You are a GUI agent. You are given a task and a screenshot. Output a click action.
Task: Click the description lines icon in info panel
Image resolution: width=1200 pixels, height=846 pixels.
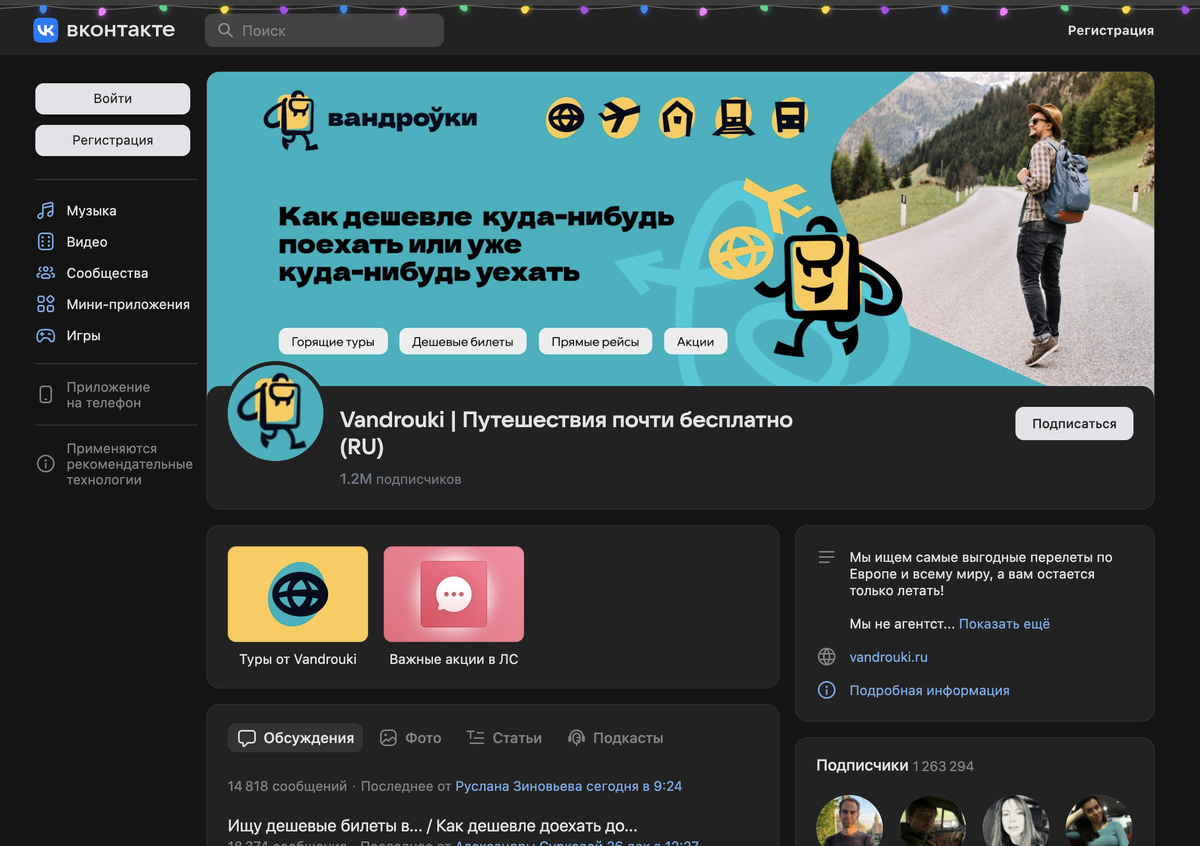(826, 557)
